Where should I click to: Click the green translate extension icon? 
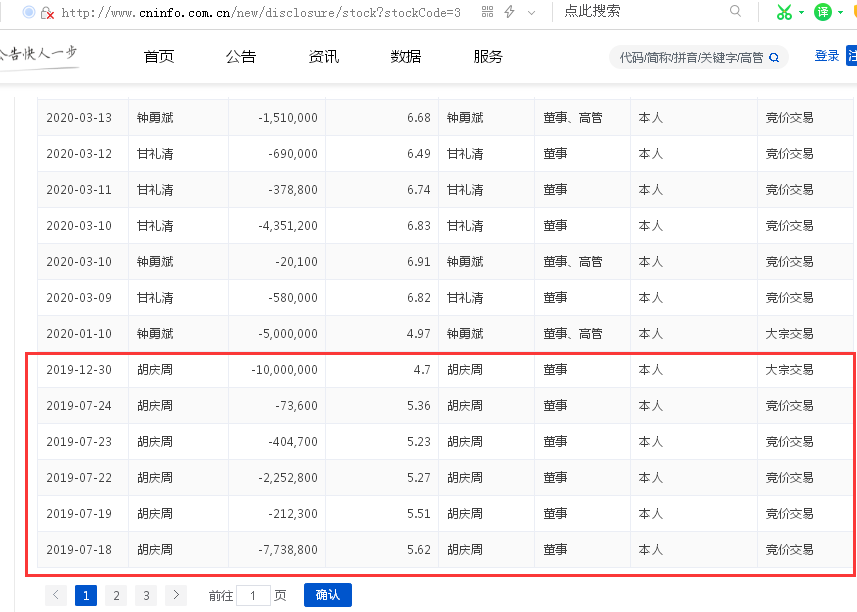click(823, 12)
